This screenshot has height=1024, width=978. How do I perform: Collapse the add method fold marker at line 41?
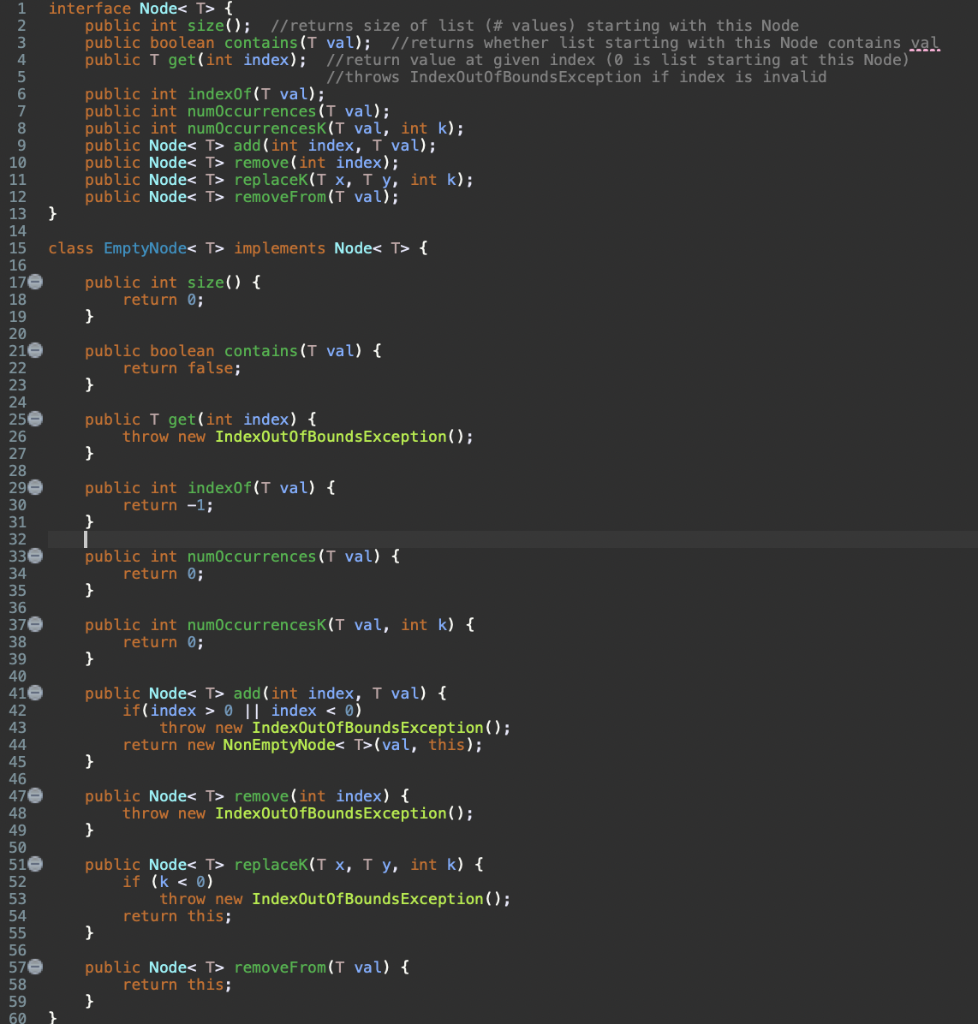pyautogui.click(x=35, y=694)
